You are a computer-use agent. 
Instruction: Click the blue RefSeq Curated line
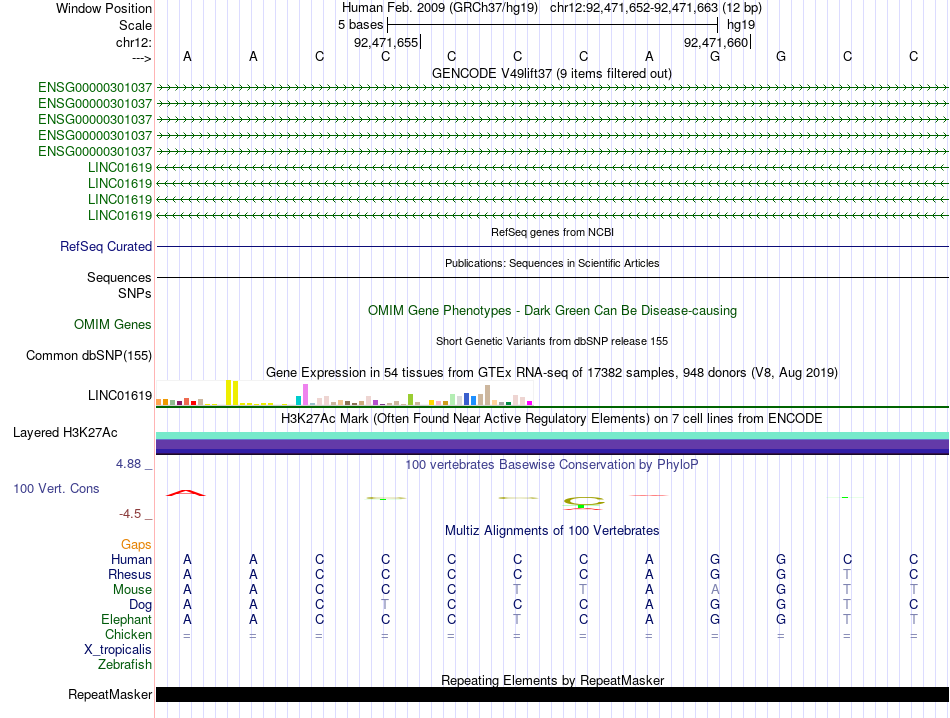(x=552, y=247)
